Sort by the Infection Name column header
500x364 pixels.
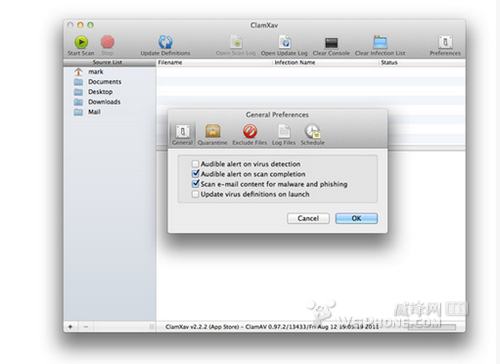[325, 62]
